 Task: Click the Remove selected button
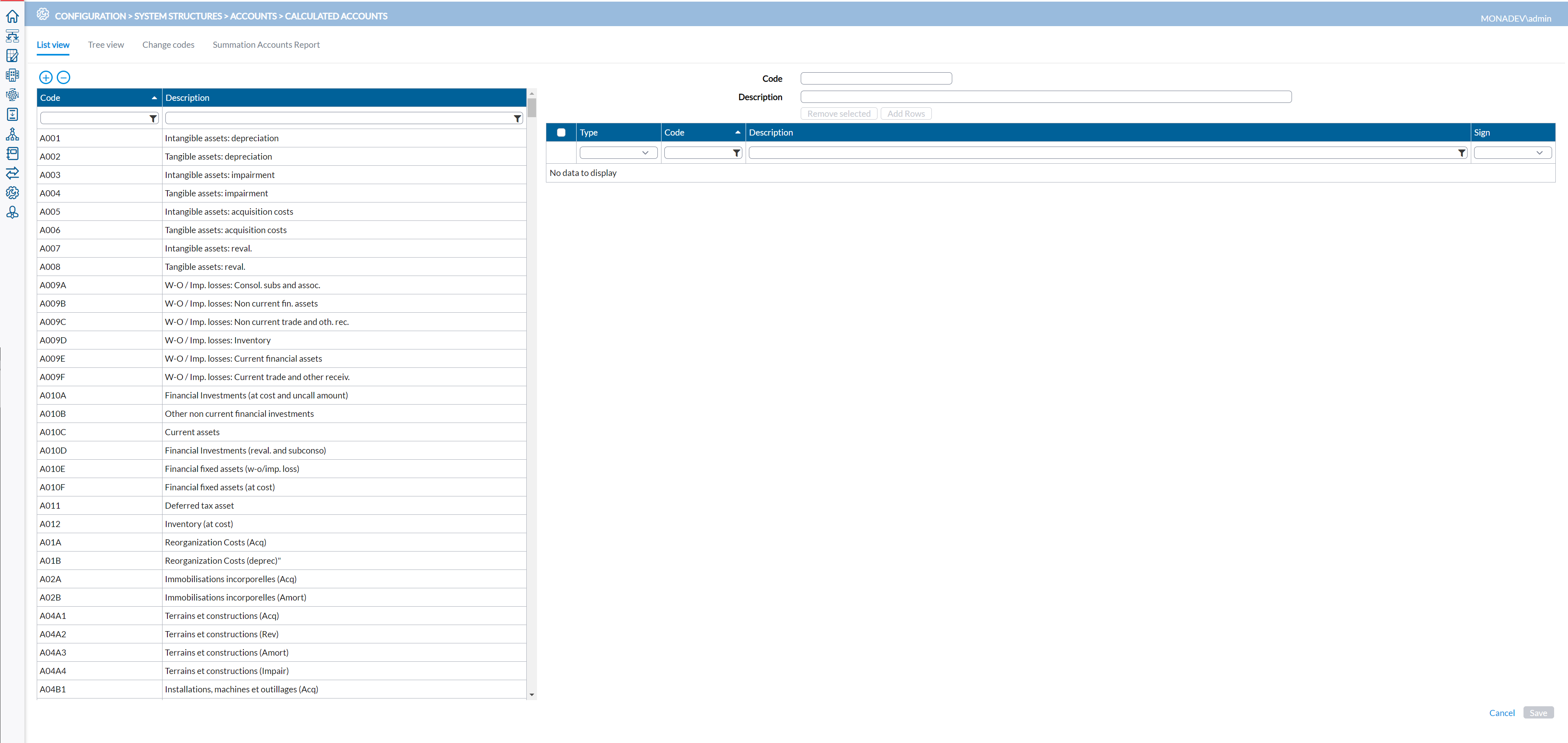[839, 114]
